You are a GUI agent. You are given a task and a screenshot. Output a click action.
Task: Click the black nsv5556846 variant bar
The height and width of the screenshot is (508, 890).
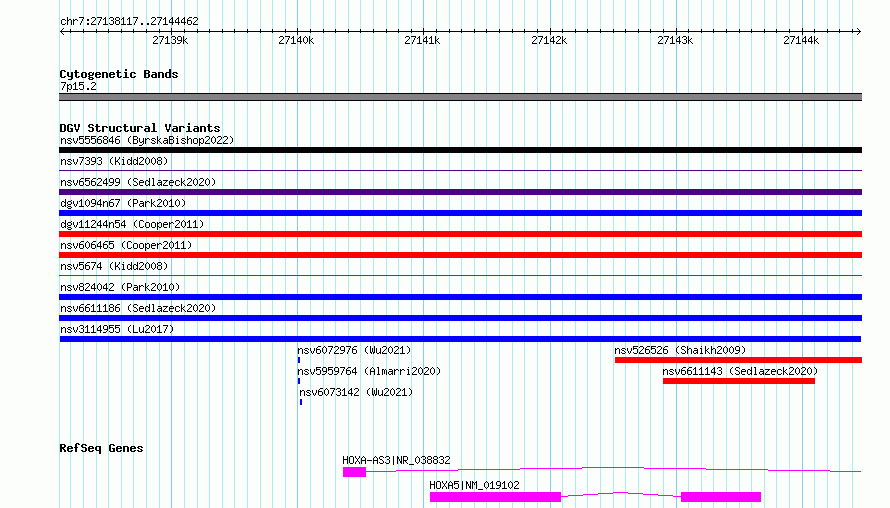pyautogui.click(x=460, y=150)
